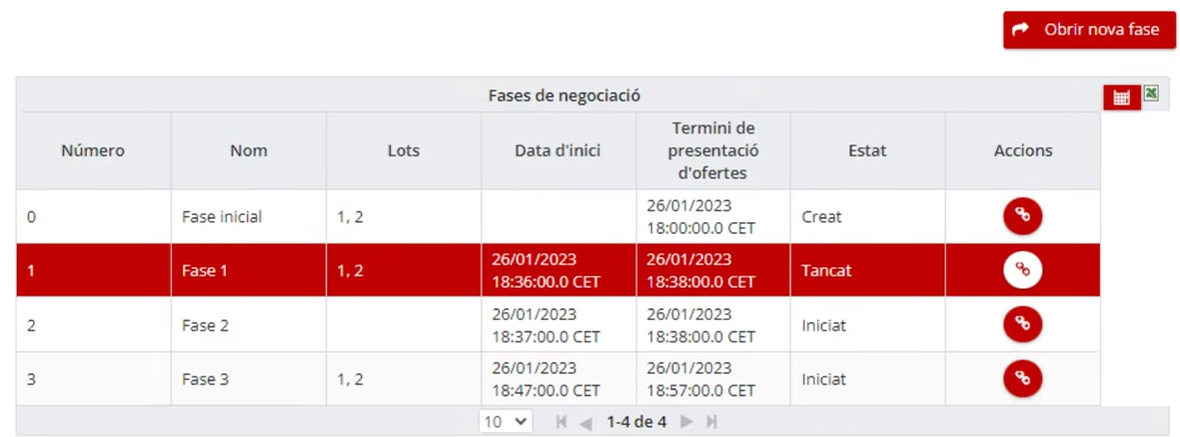Click the Tancat status in Fase 1
Screen dimensions: 1180x437
coord(827,271)
